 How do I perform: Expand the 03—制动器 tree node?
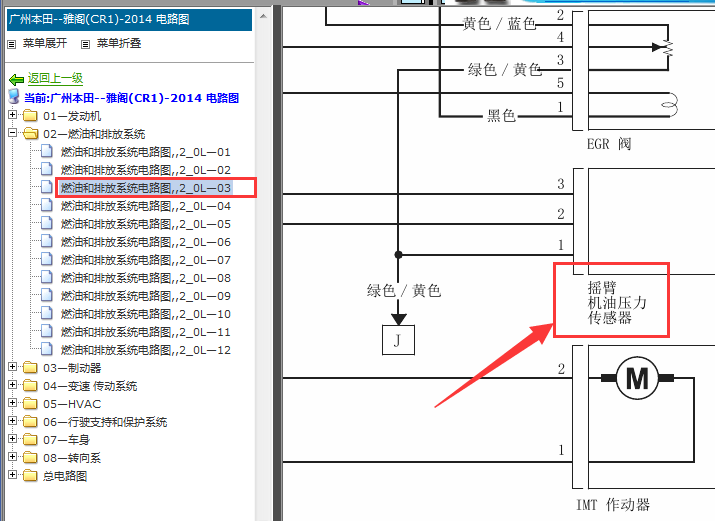point(12,366)
